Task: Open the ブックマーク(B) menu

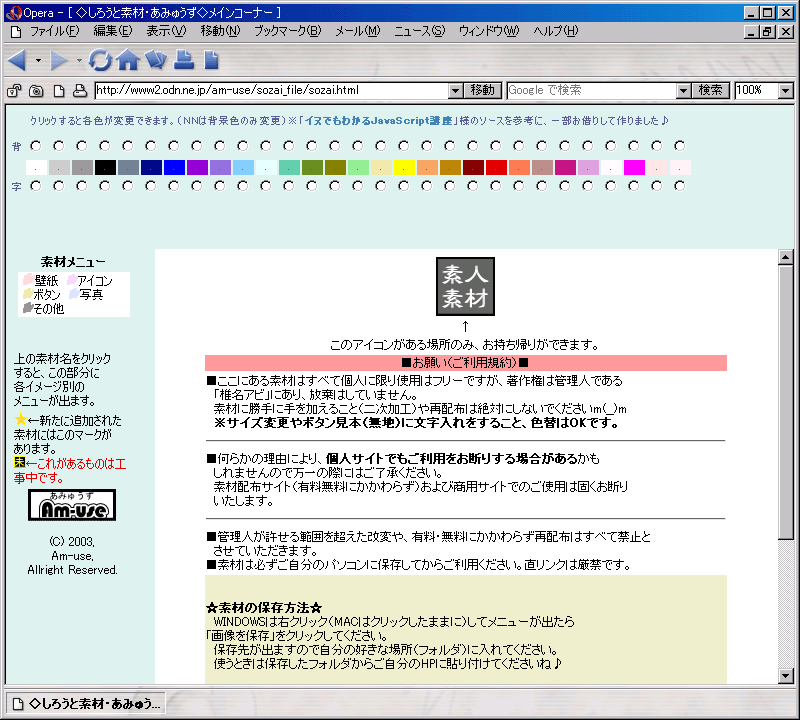Action: click(x=288, y=31)
